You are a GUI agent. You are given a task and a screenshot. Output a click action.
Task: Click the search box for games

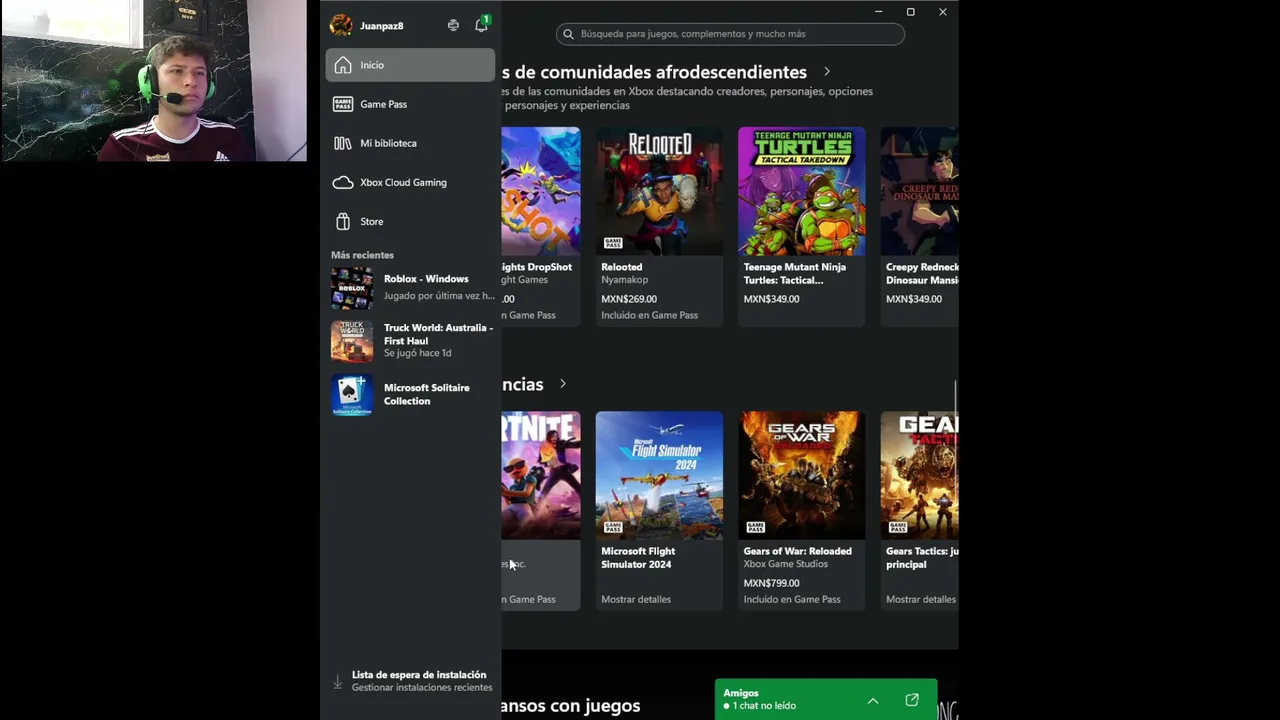coord(730,34)
